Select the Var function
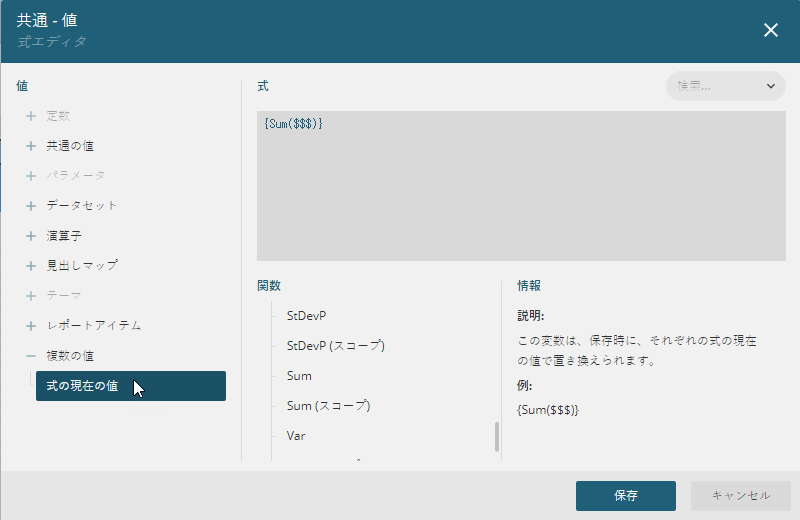This screenshot has height=520, width=800. (296, 436)
